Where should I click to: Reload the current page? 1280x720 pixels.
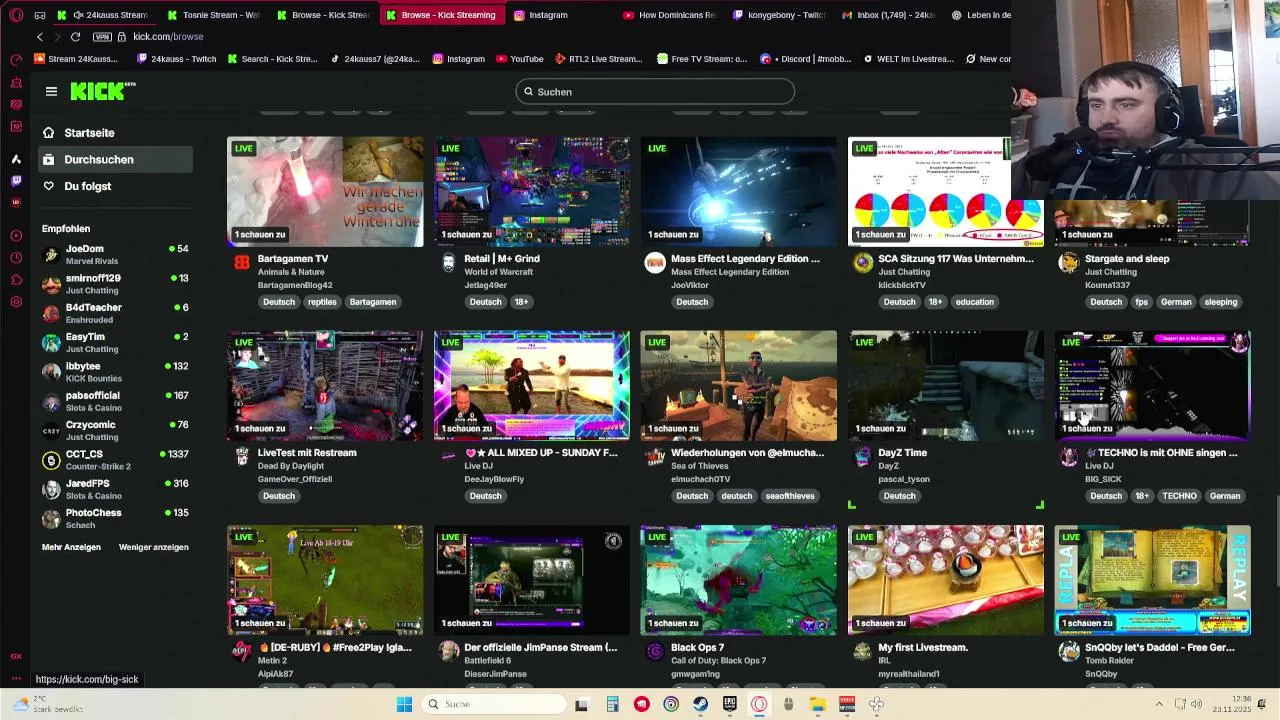(x=75, y=37)
